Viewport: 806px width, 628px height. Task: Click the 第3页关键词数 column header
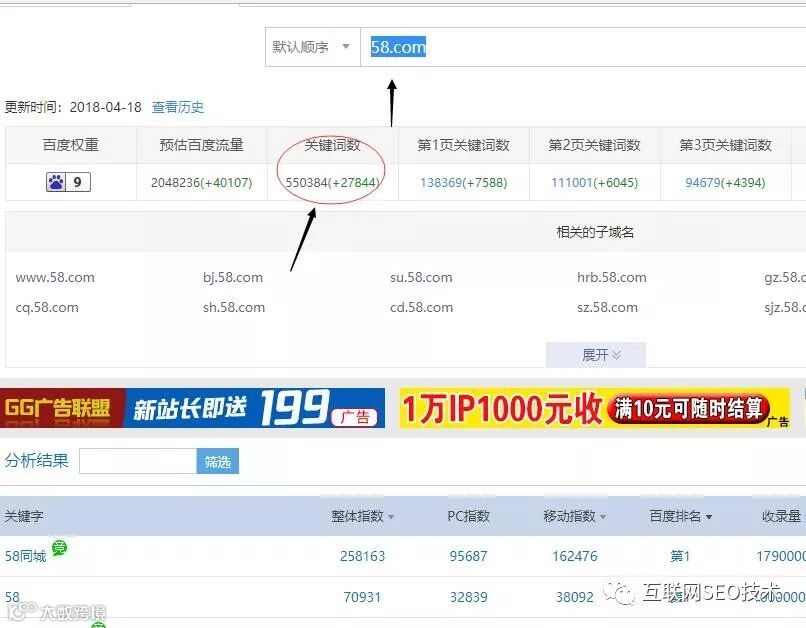pyautogui.click(x=726, y=145)
